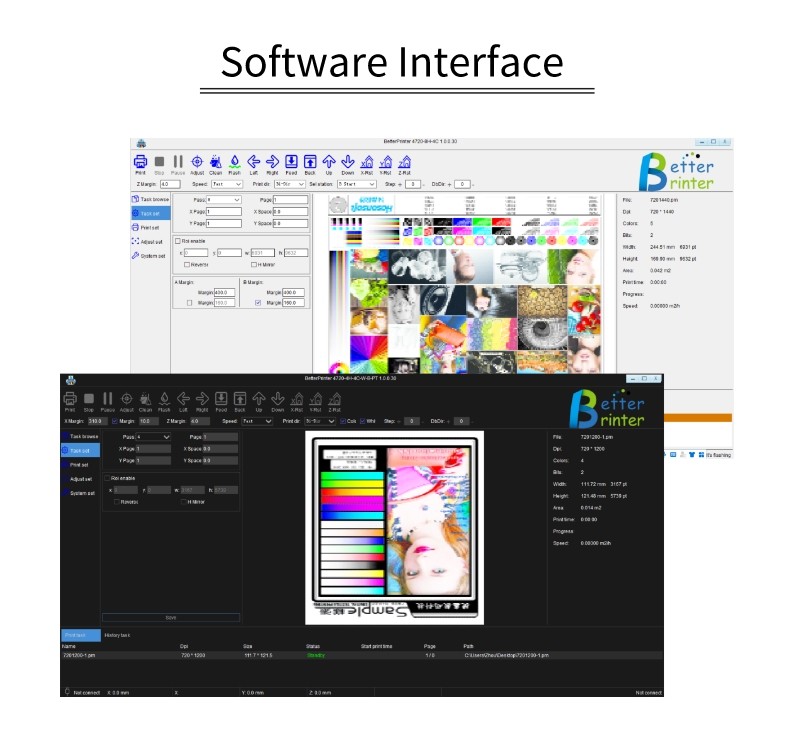Click the Z-Rst icon in the light window
Image resolution: width=790 pixels, height=742 pixels.
[x=404, y=162]
